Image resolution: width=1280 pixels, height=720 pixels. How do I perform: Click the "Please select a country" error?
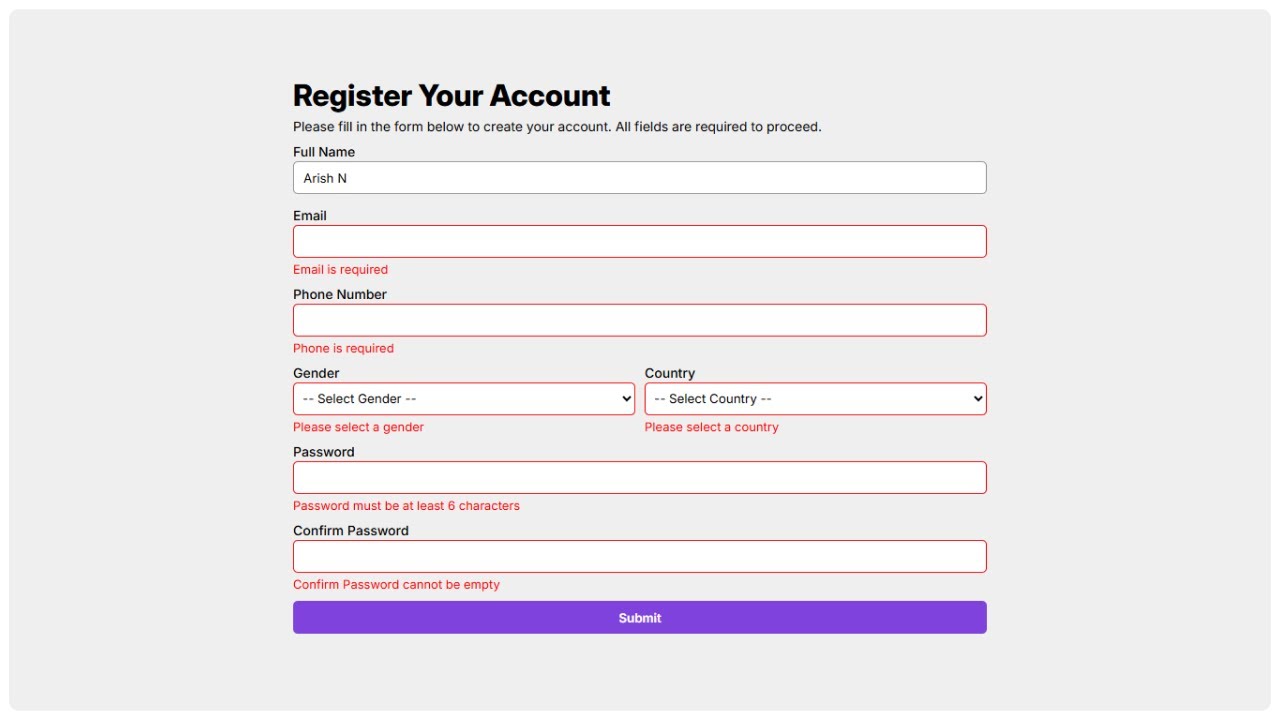point(711,427)
